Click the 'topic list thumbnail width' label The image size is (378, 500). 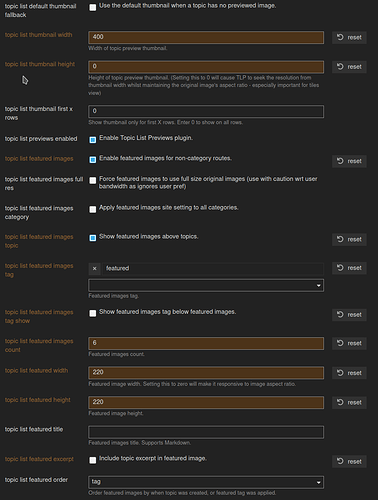tap(38, 35)
